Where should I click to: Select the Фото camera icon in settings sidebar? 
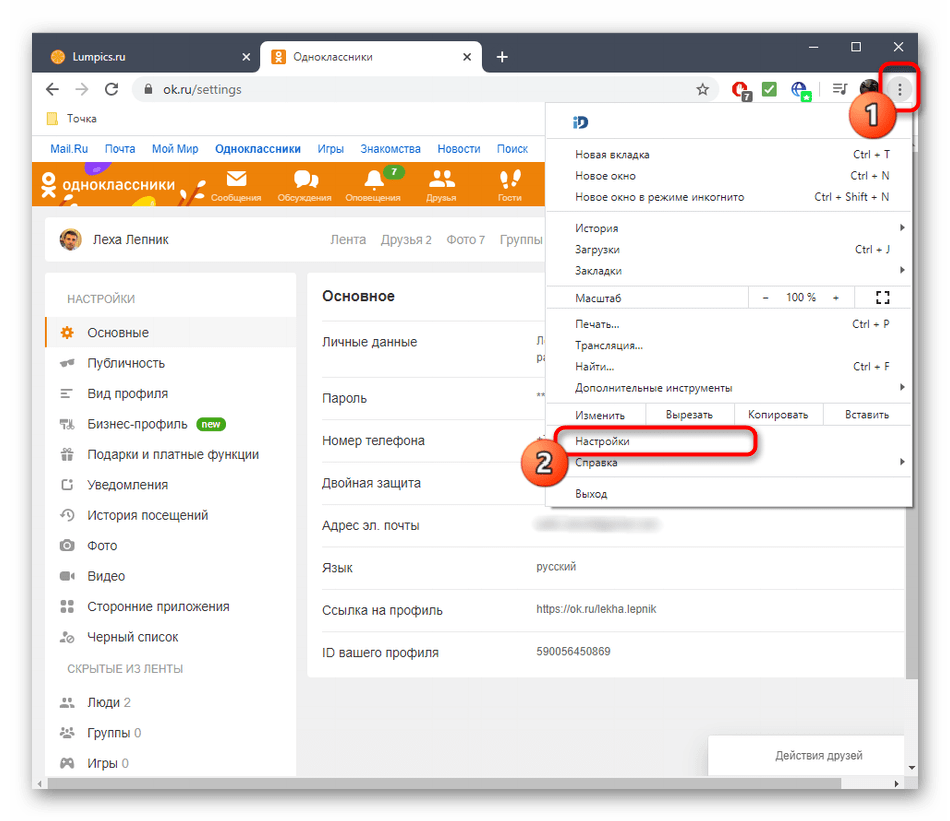[67, 545]
